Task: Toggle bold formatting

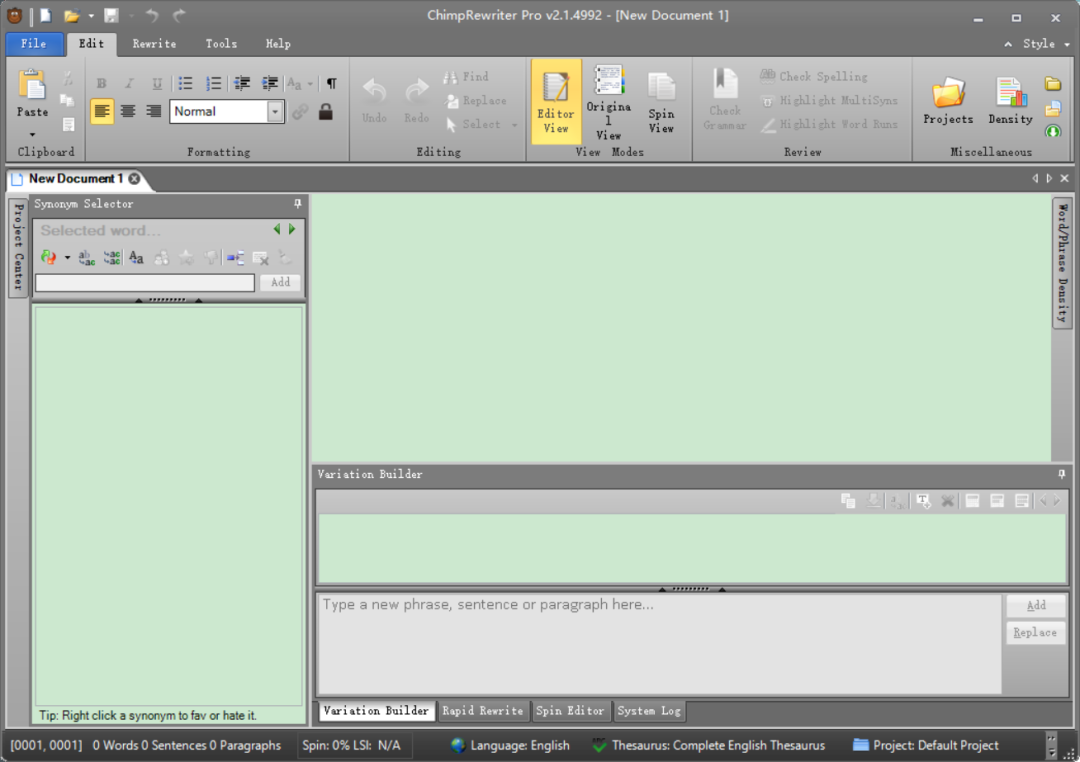Action: (x=101, y=83)
